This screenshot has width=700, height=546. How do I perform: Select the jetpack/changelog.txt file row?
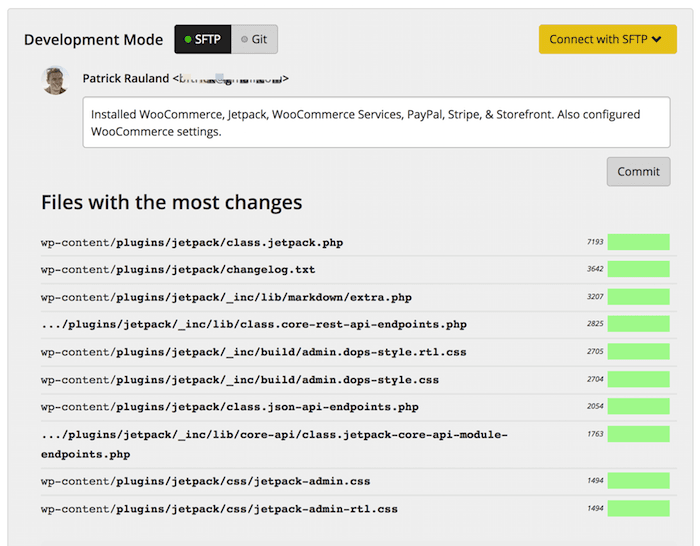(359, 270)
